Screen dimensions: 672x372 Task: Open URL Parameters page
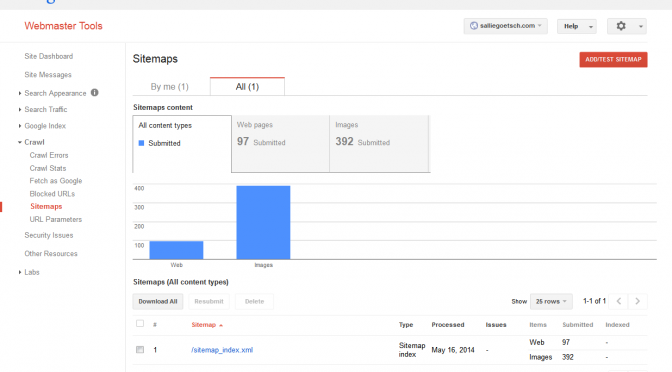[56, 219]
